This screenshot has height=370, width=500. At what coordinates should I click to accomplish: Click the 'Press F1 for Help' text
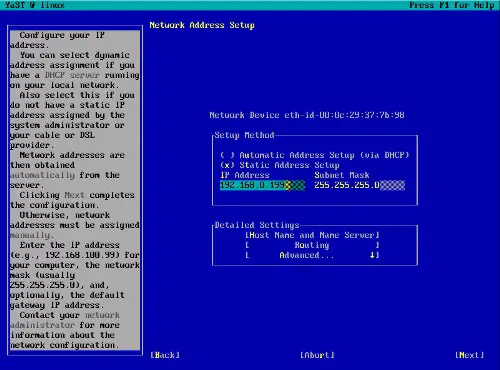pos(452,5)
